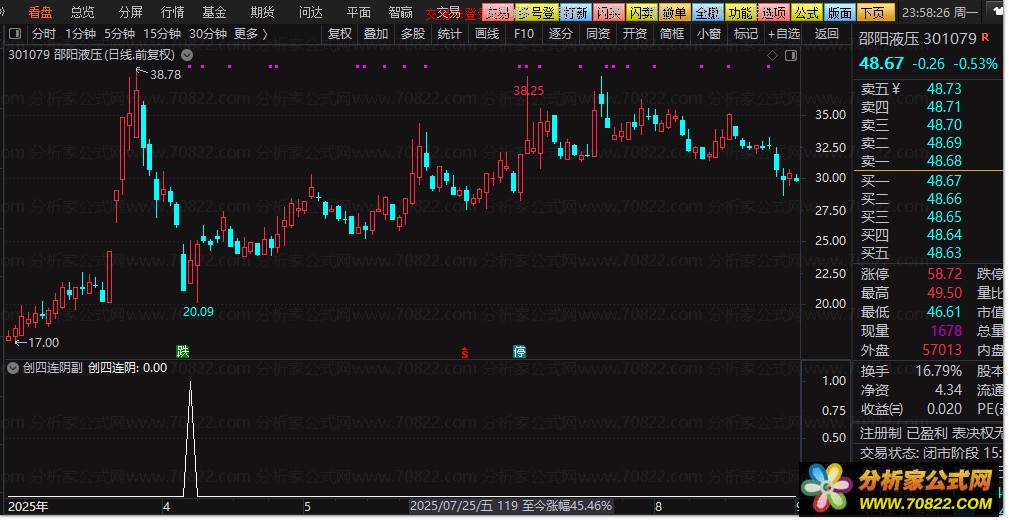Click the stock name 邵阳液压 301079 header
This screenshot has width=1009, height=520.
(x=918, y=39)
